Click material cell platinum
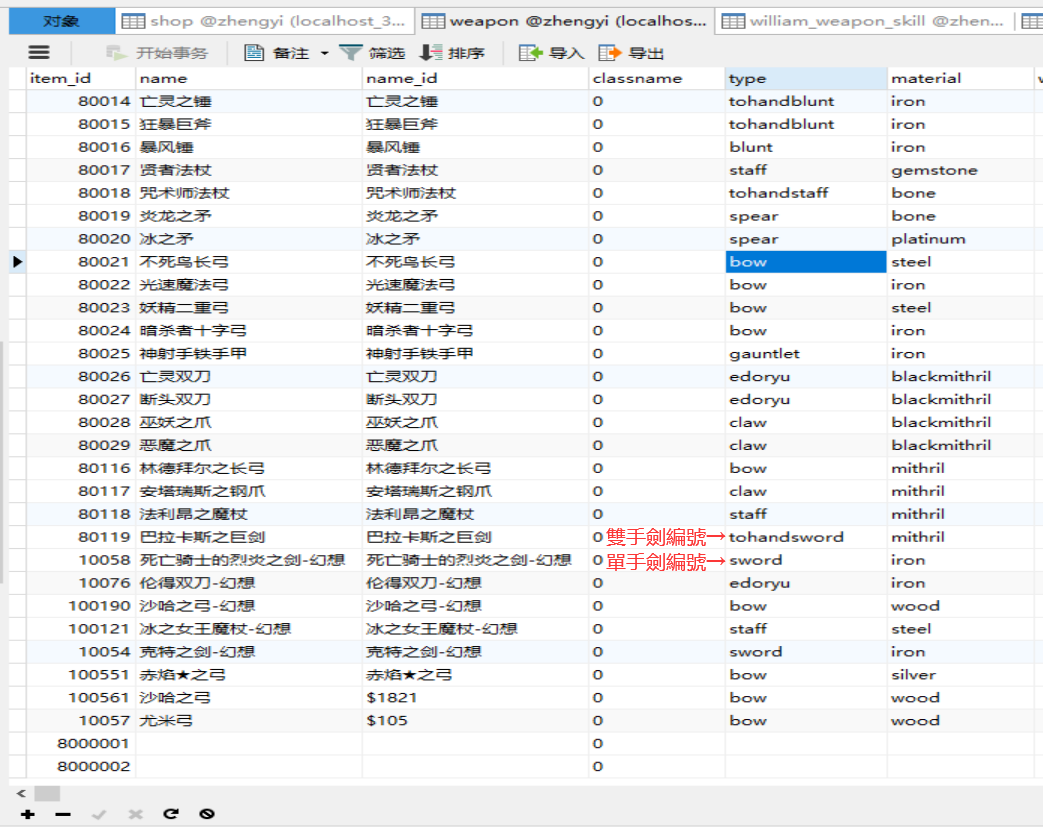Viewport: 1043px width, 827px height. [x=961, y=239]
